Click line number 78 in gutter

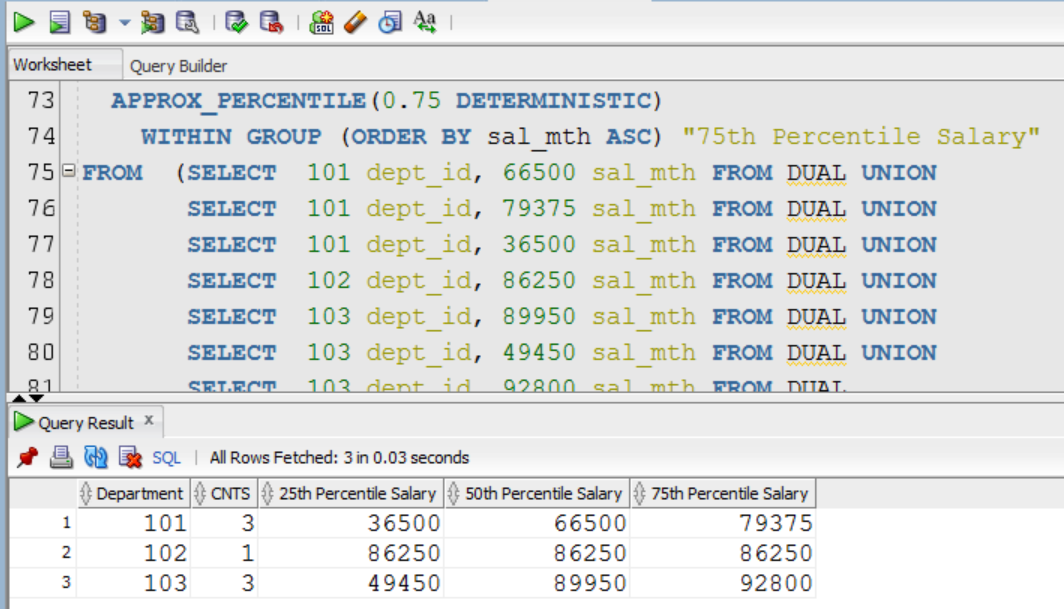pyautogui.click(x=41, y=280)
